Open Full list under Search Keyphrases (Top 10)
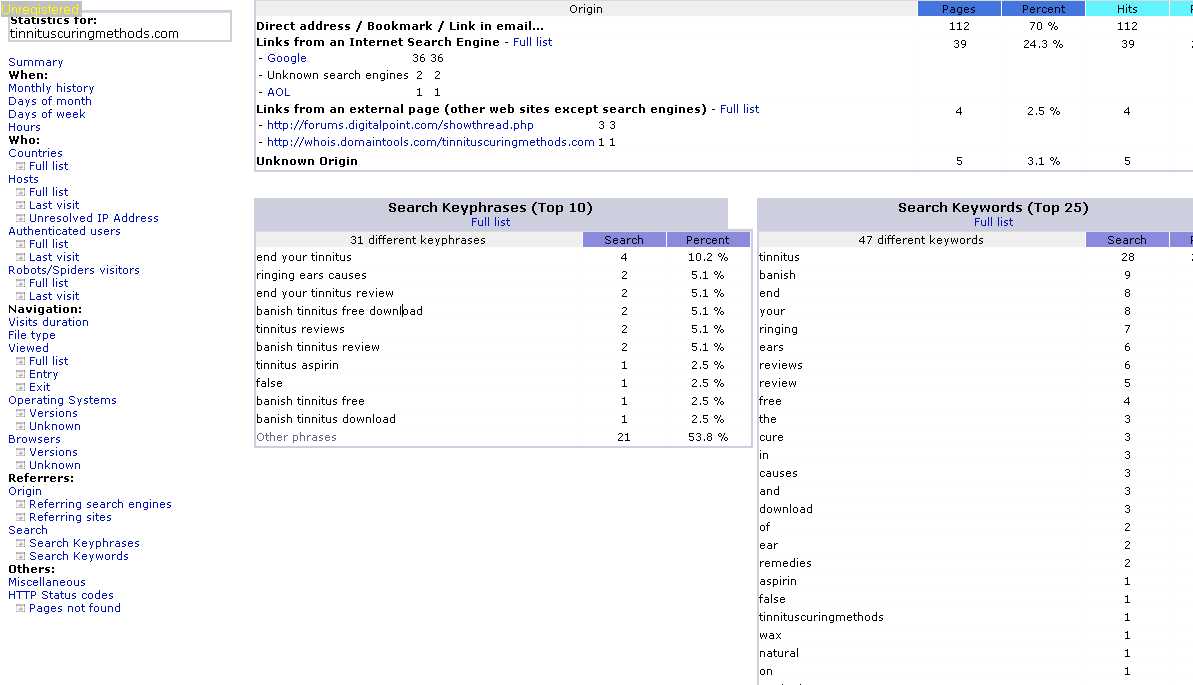The height and width of the screenshot is (685, 1193). pyautogui.click(x=491, y=222)
